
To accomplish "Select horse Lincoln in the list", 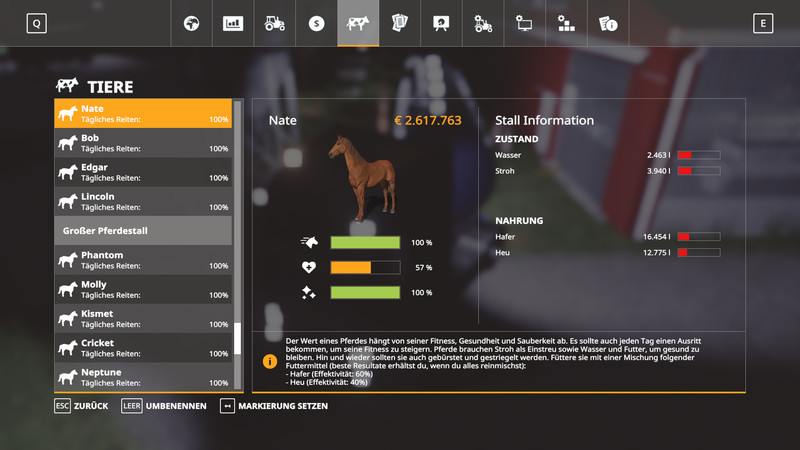I will [x=143, y=201].
